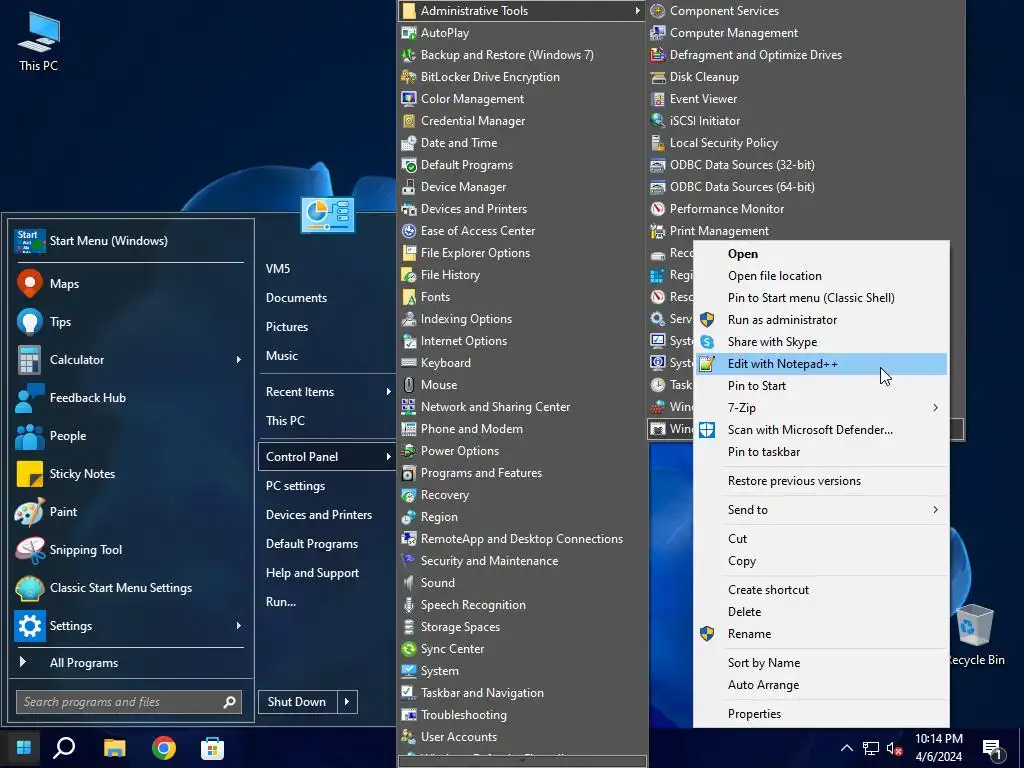Choose Create shortcut
Screen dimensions: 1024x768
click(x=822, y=590)
